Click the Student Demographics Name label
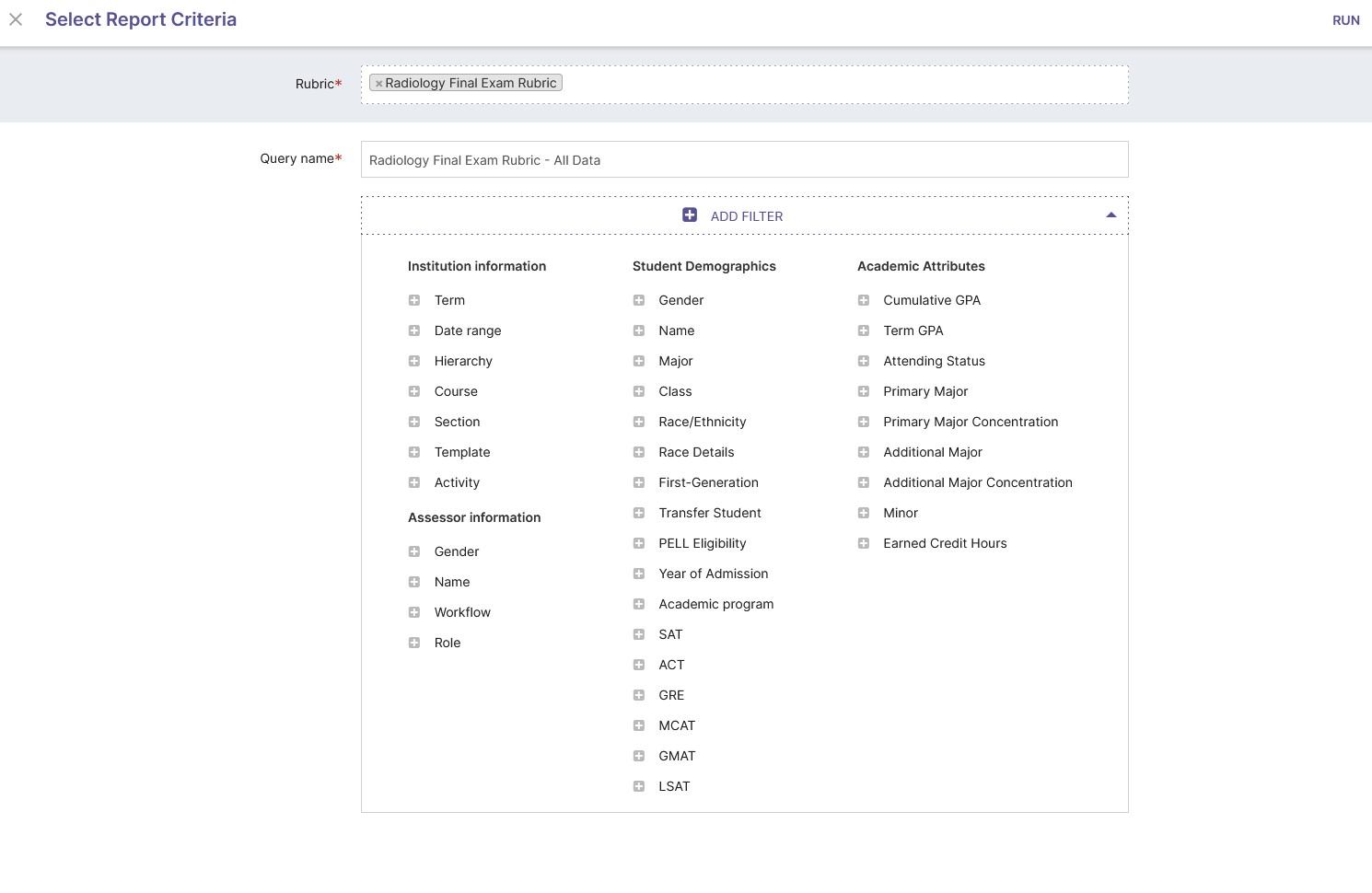This screenshot has width=1372, height=893. (x=677, y=331)
